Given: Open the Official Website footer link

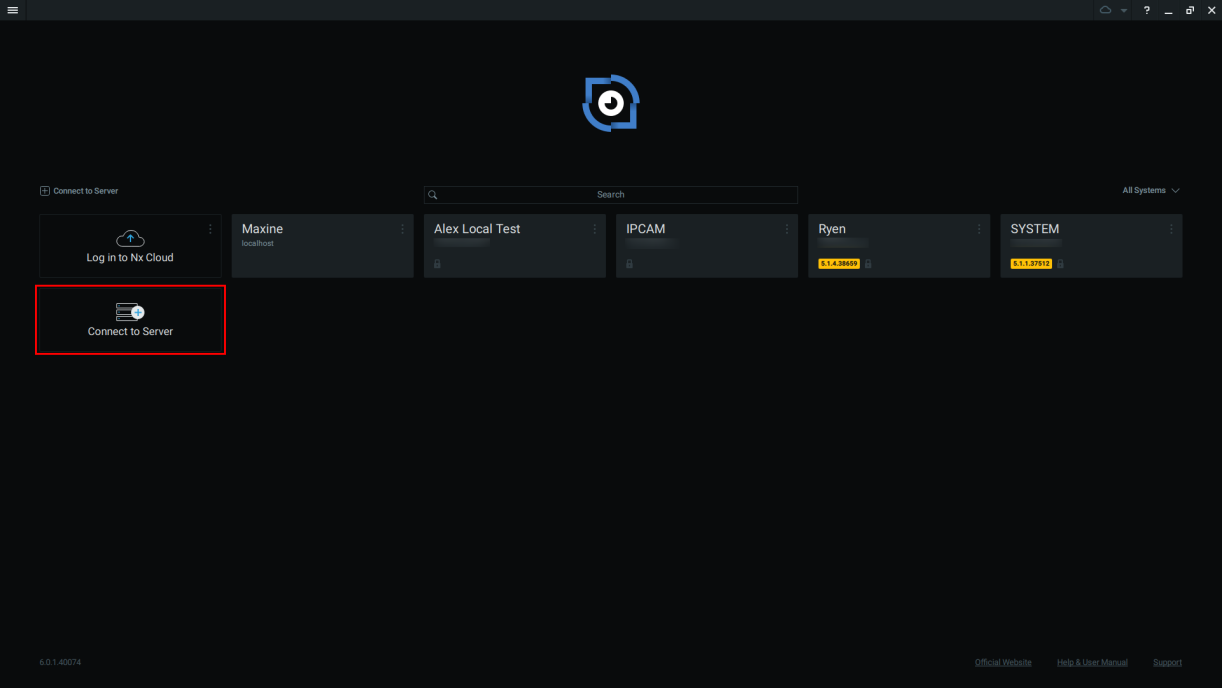Looking at the screenshot, I should [1003, 662].
